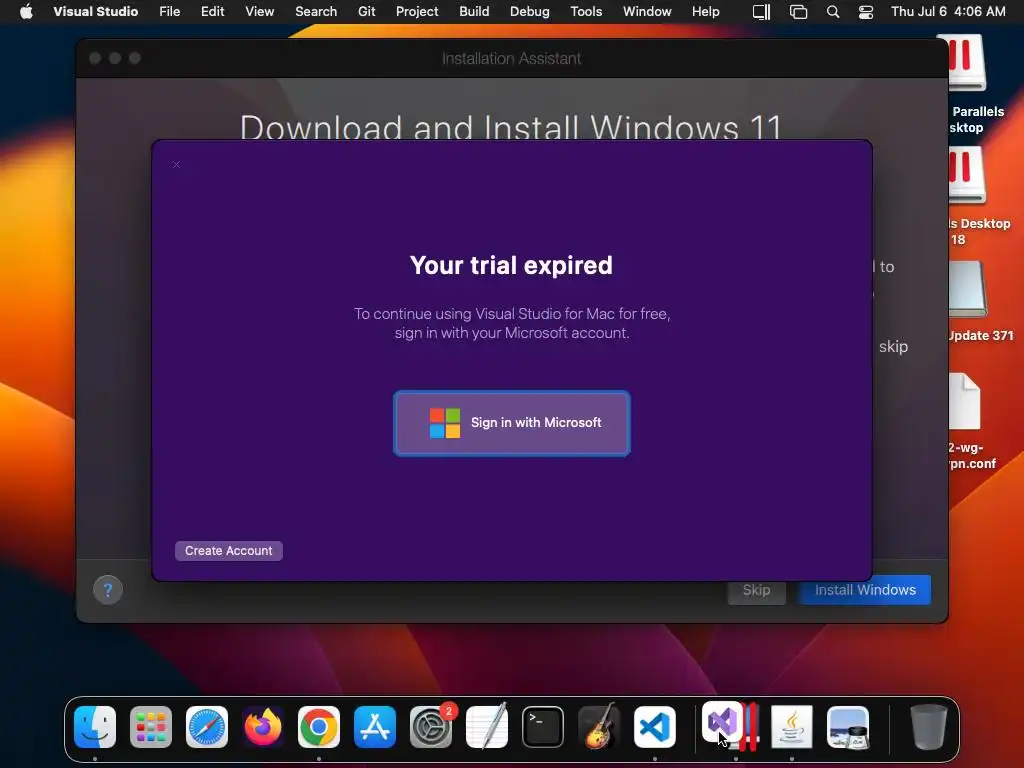Screen dimensions: 1024x768
Task: Open System Settings with badge in dock
Action: [x=431, y=727]
